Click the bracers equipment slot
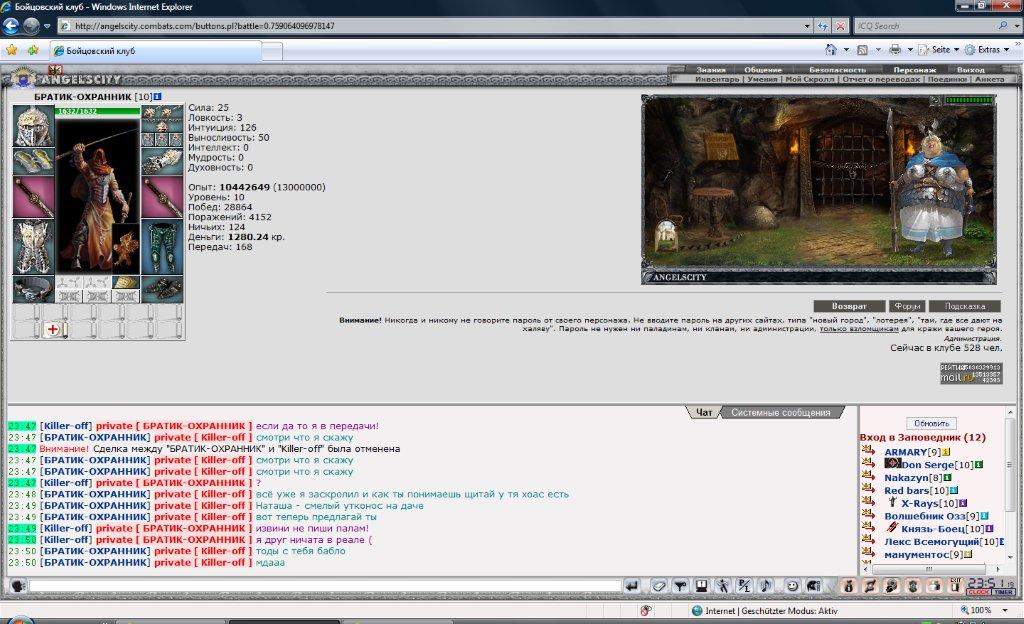The width and height of the screenshot is (1024, 624). (33, 161)
